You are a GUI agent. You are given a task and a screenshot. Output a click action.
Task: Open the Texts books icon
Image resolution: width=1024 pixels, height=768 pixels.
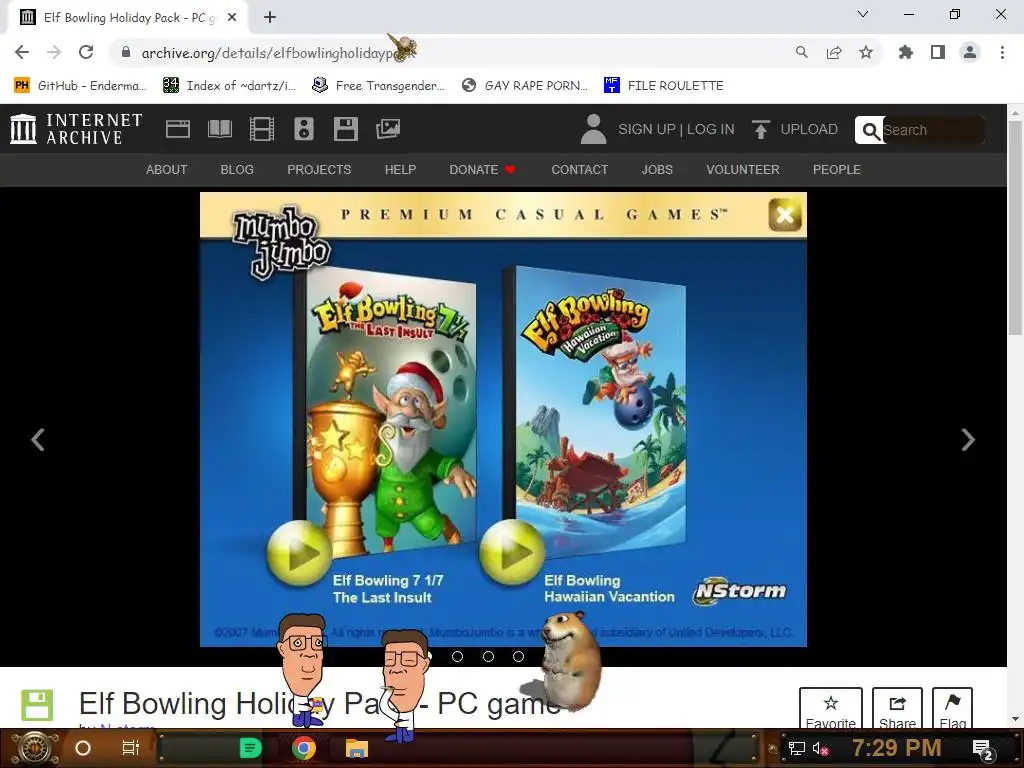[220, 129]
